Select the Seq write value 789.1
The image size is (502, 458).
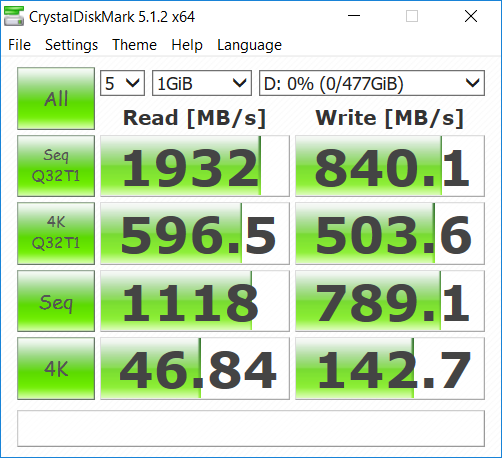click(x=390, y=301)
